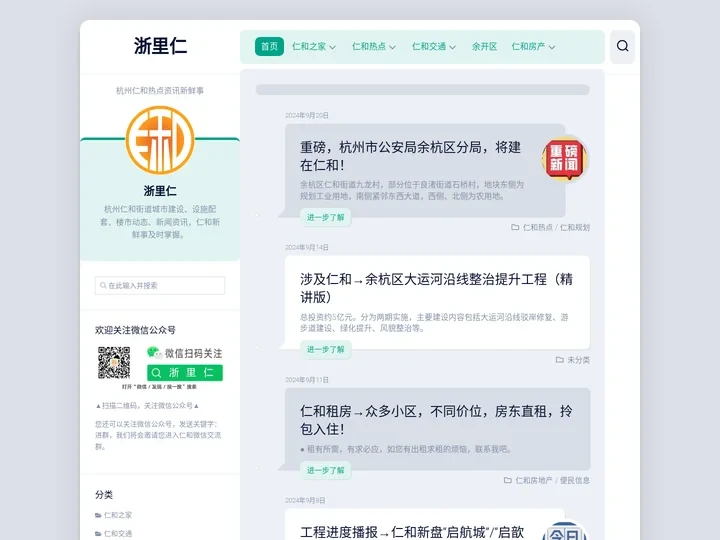Open article 仁和租房→众多小区
Image resolution: width=720 pixels, height=540 pixels.
pos(436,420)
